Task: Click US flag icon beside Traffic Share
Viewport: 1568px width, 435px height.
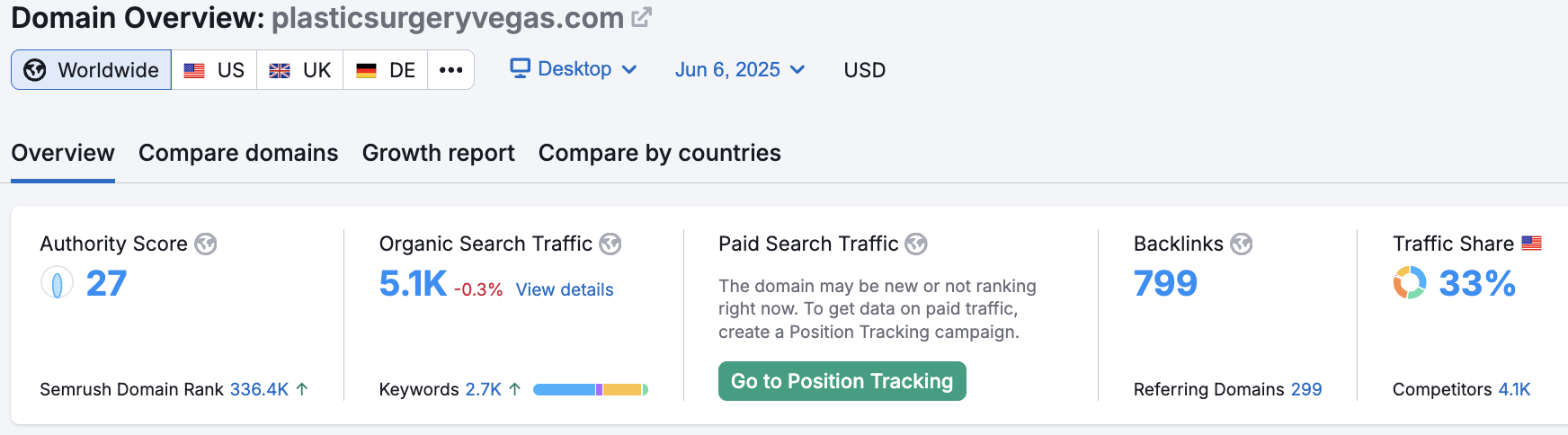Action: pos(1532,243)
